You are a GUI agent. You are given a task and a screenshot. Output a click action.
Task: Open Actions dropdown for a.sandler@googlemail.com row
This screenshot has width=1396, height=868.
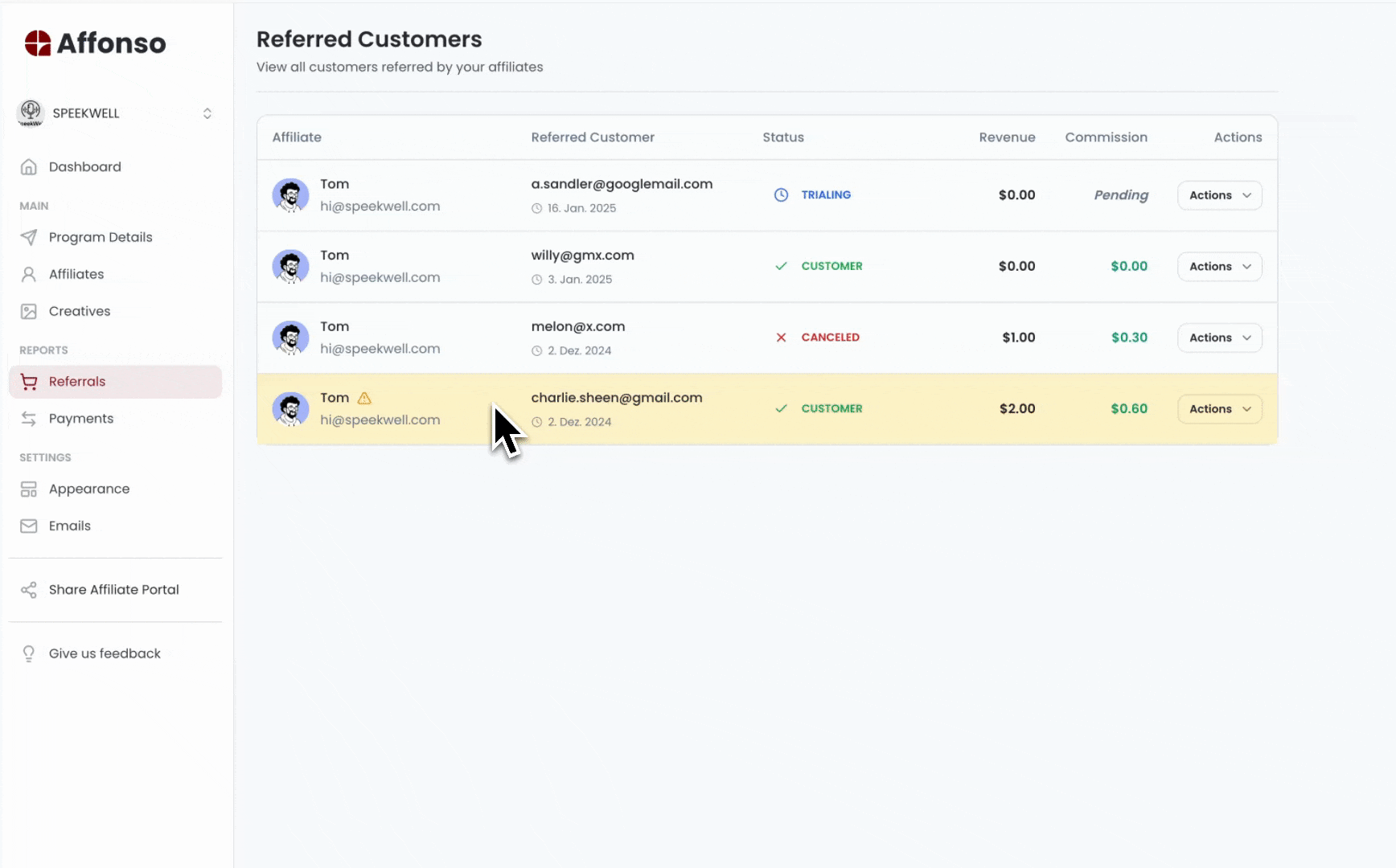coord(1219,194)
